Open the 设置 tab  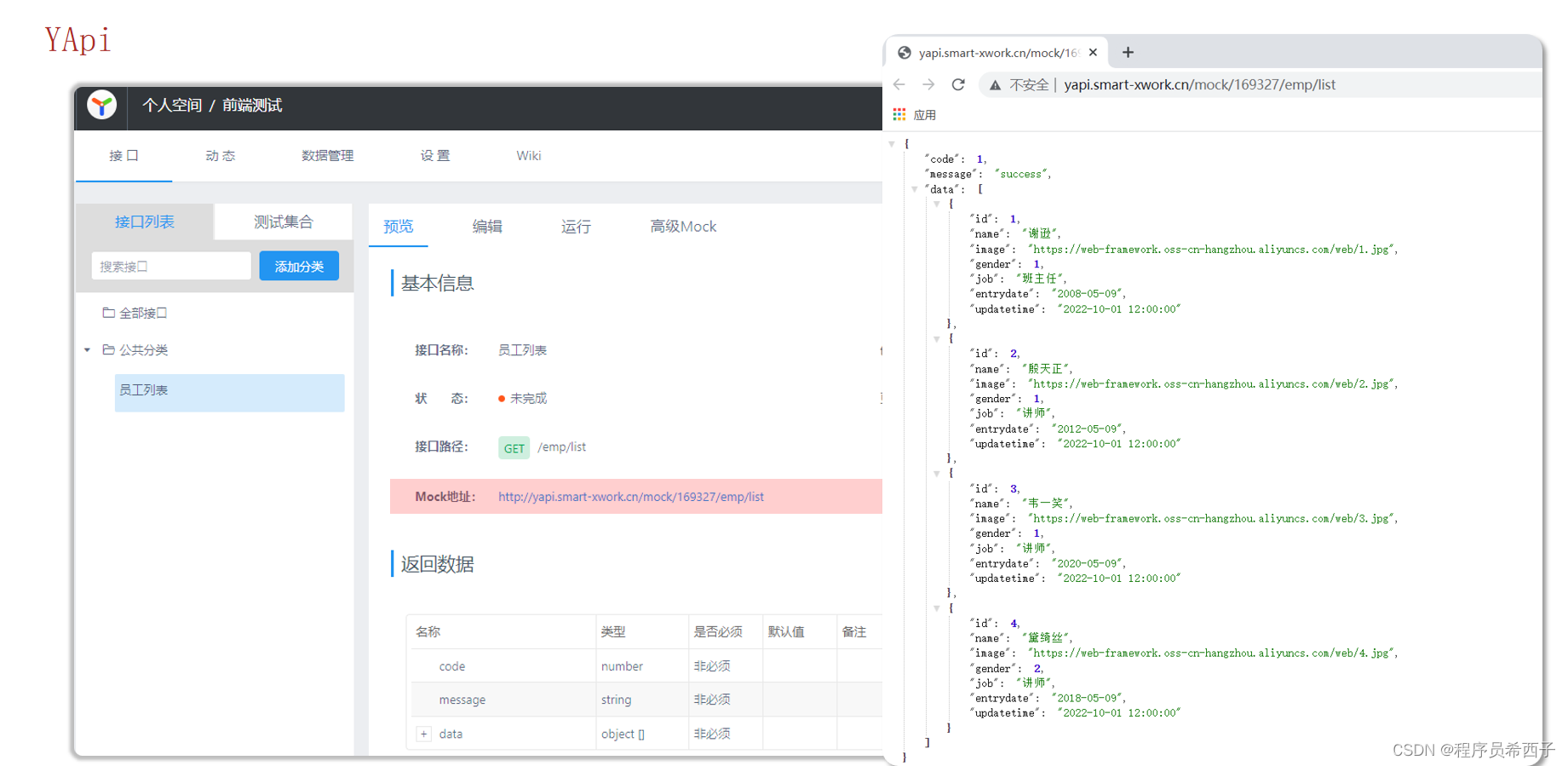point(434,156)
